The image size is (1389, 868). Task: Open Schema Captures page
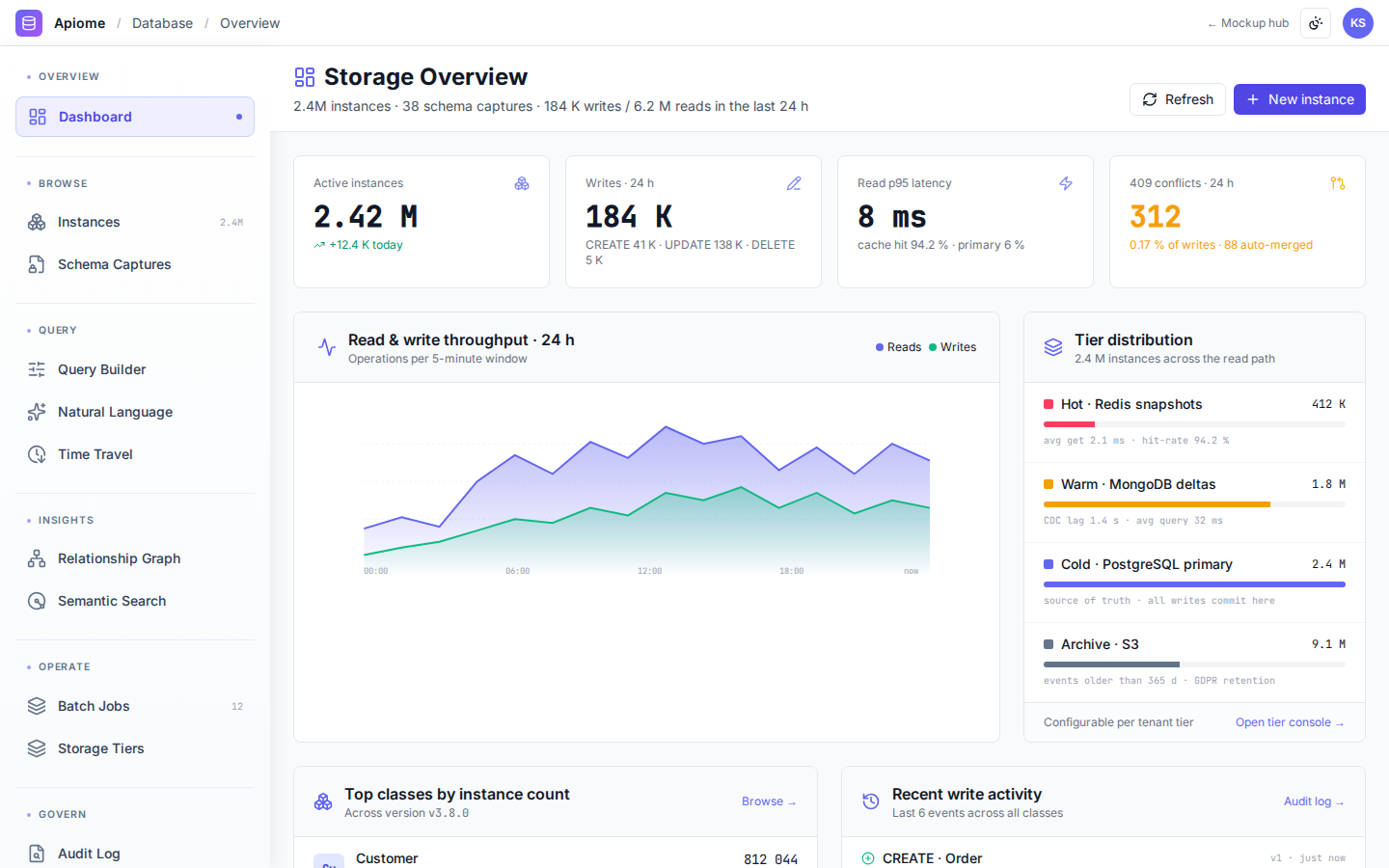click(135, 264)
